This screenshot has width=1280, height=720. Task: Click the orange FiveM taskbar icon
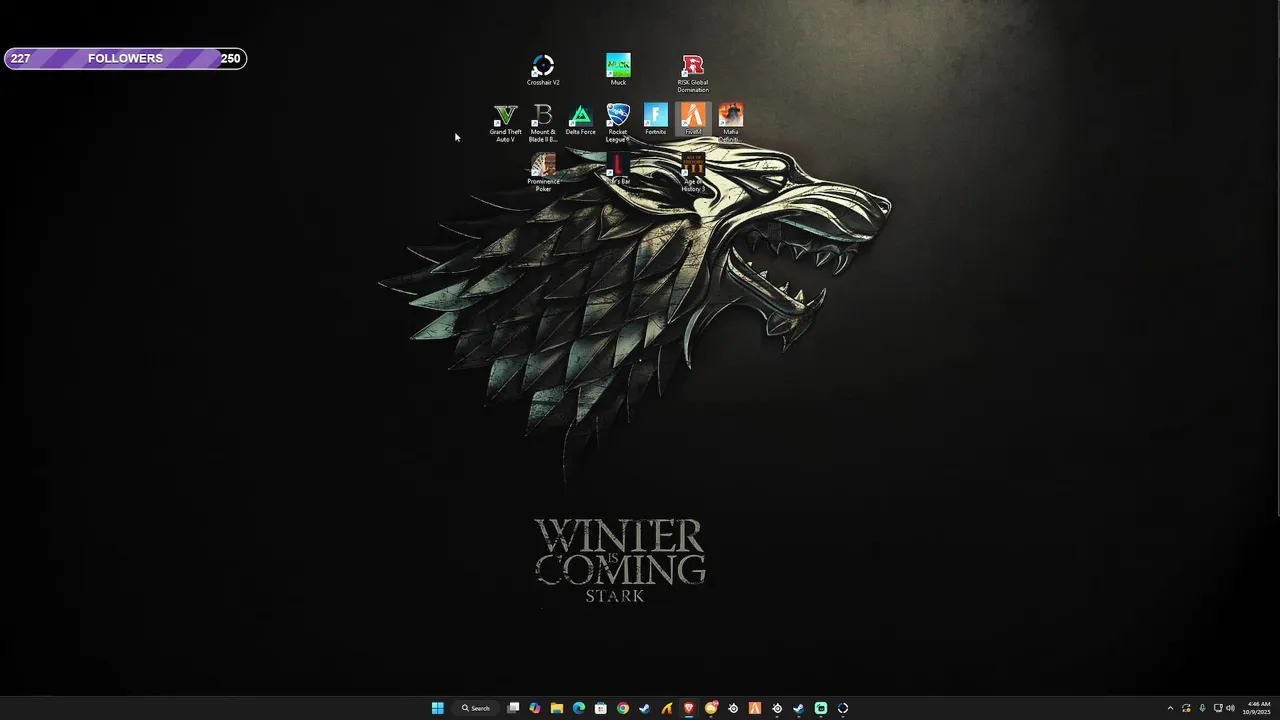tap(755, 708)
